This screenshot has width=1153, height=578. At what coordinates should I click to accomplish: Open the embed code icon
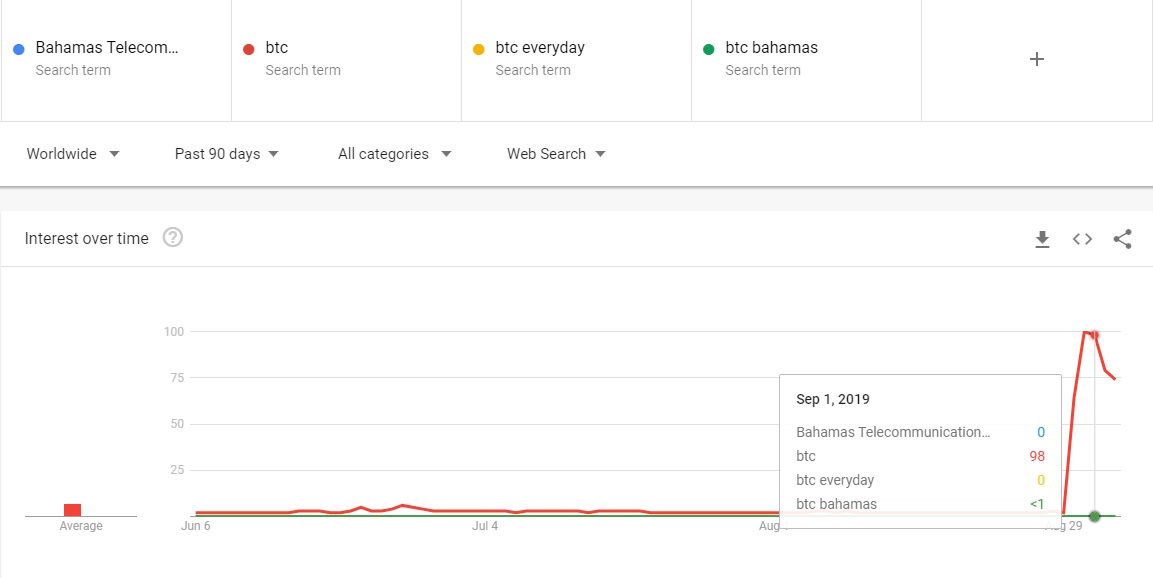pyautogui.click(x=1082, y=239)
